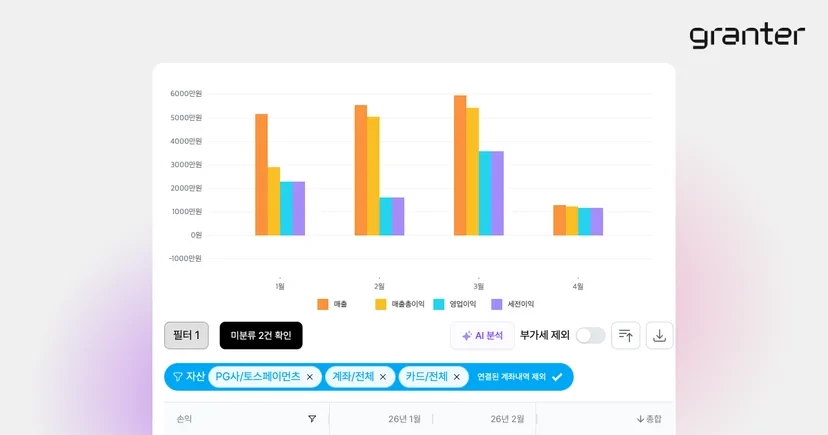Toggle 연결된 계좌내역 제외 checkmark
This screenshot has width=828, height=435.
click(x=557, y=377)
